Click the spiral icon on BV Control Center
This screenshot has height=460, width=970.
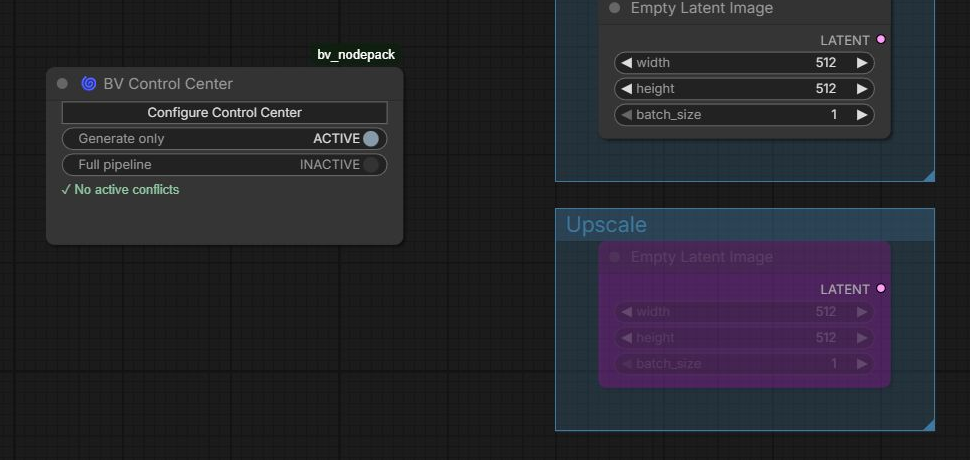tap(88, 83)
